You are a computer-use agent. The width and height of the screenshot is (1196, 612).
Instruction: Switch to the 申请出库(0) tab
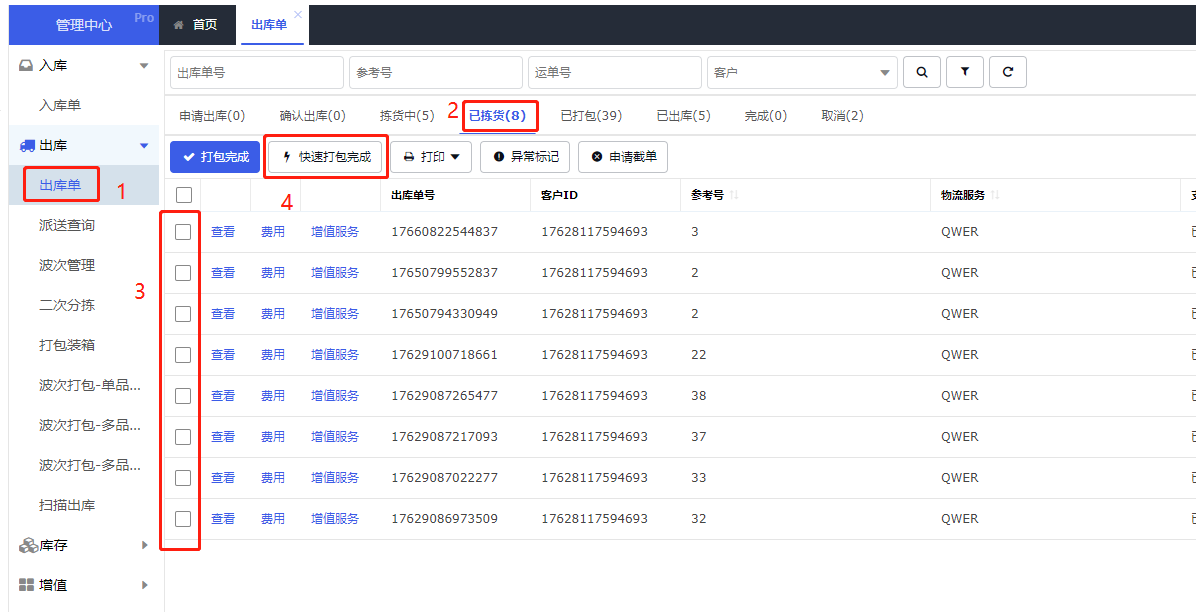tap(212, 116)
